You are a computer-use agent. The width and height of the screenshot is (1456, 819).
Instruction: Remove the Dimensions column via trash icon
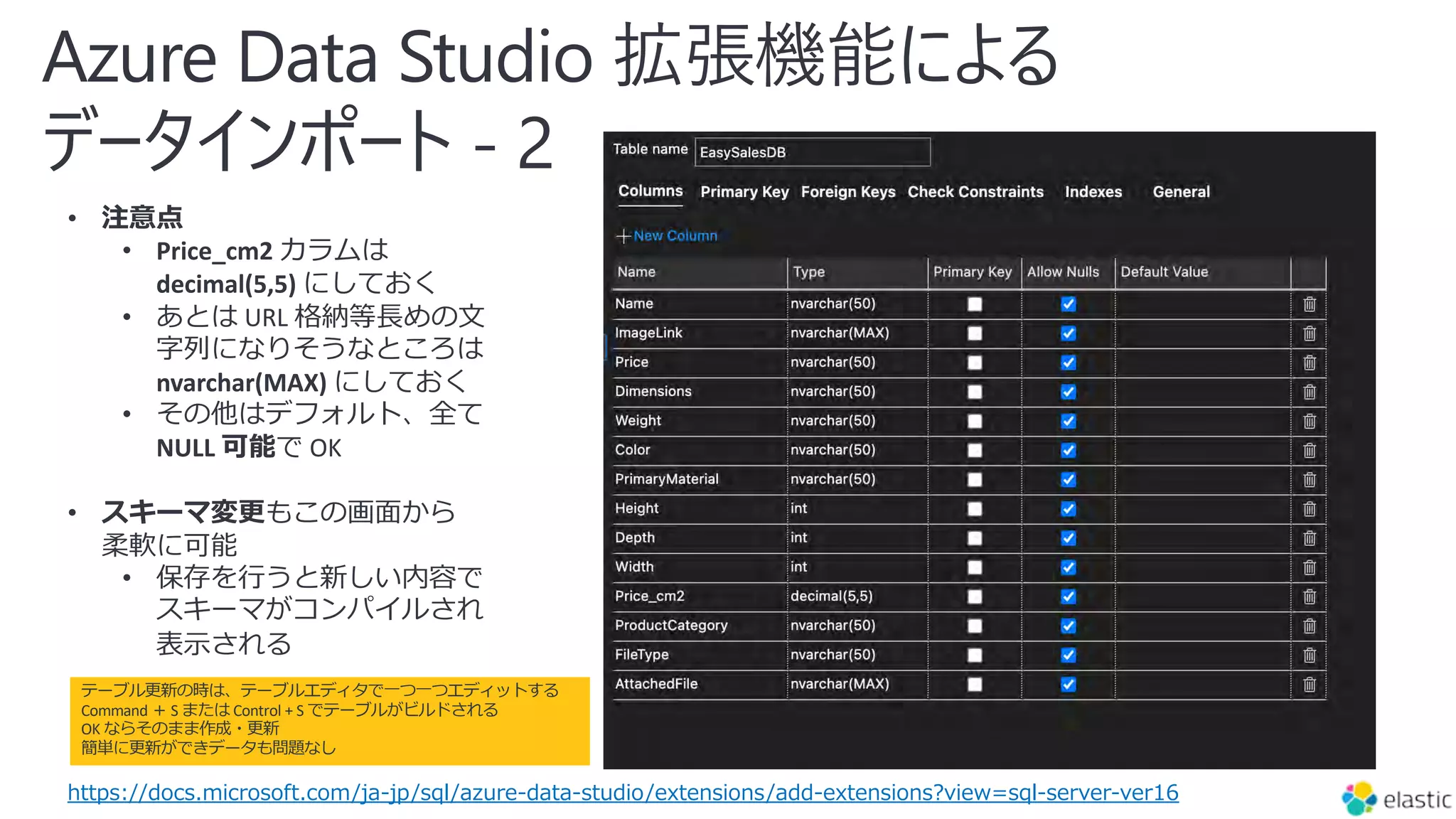coord(1310,392)
